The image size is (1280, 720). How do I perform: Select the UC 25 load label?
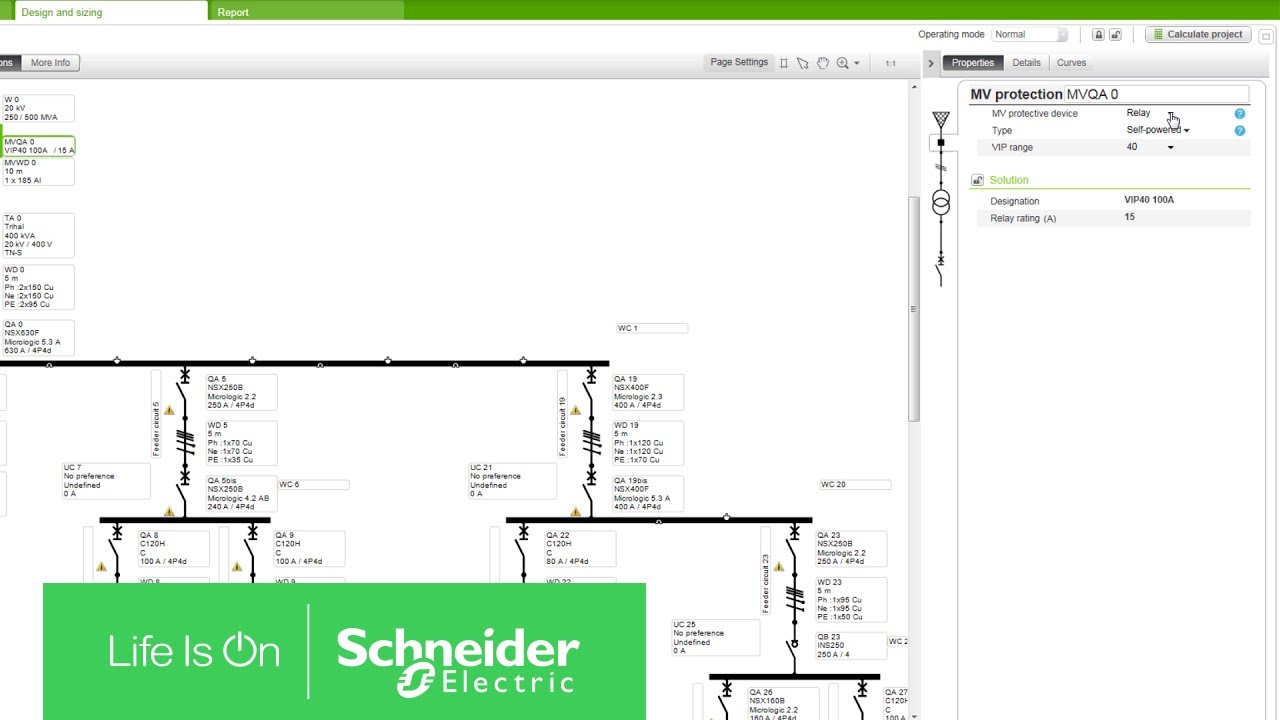tap(715, 638)
